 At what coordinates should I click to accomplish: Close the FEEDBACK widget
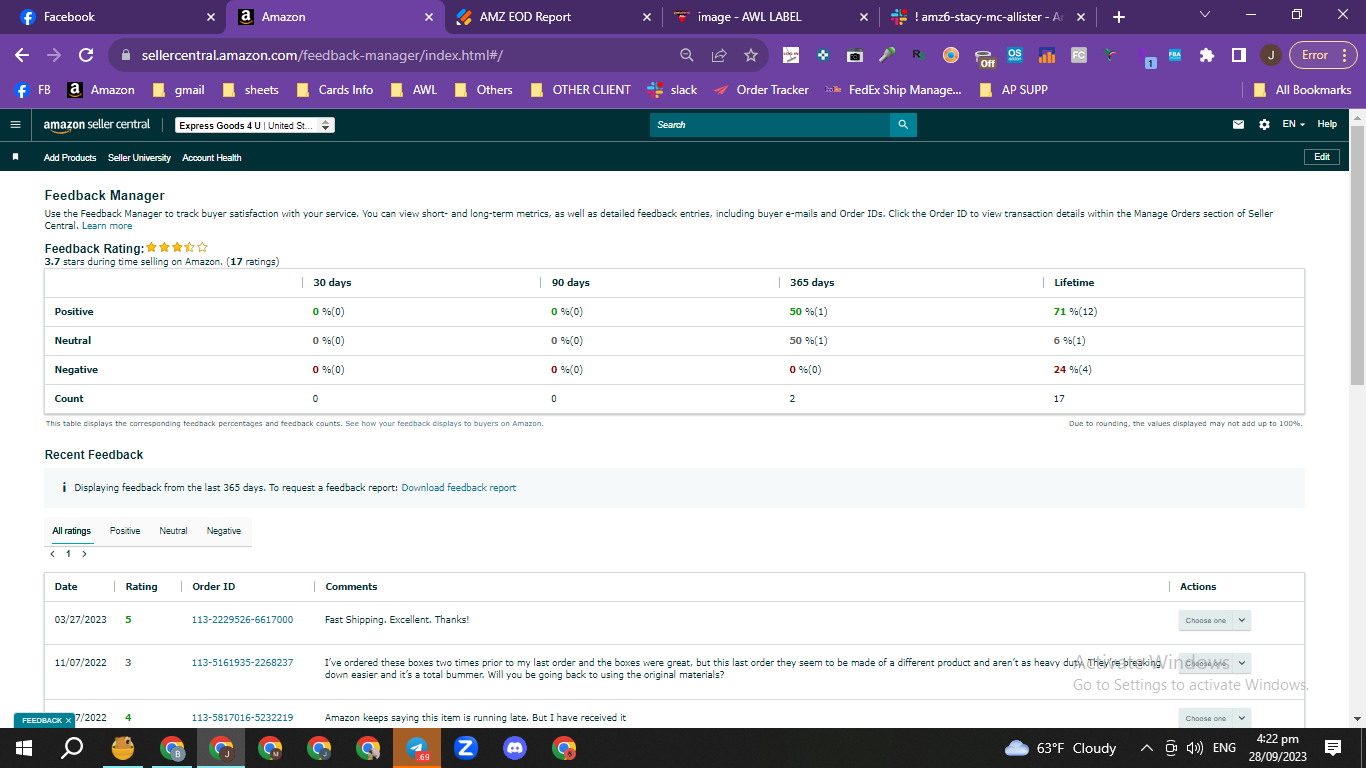(68, 720)
